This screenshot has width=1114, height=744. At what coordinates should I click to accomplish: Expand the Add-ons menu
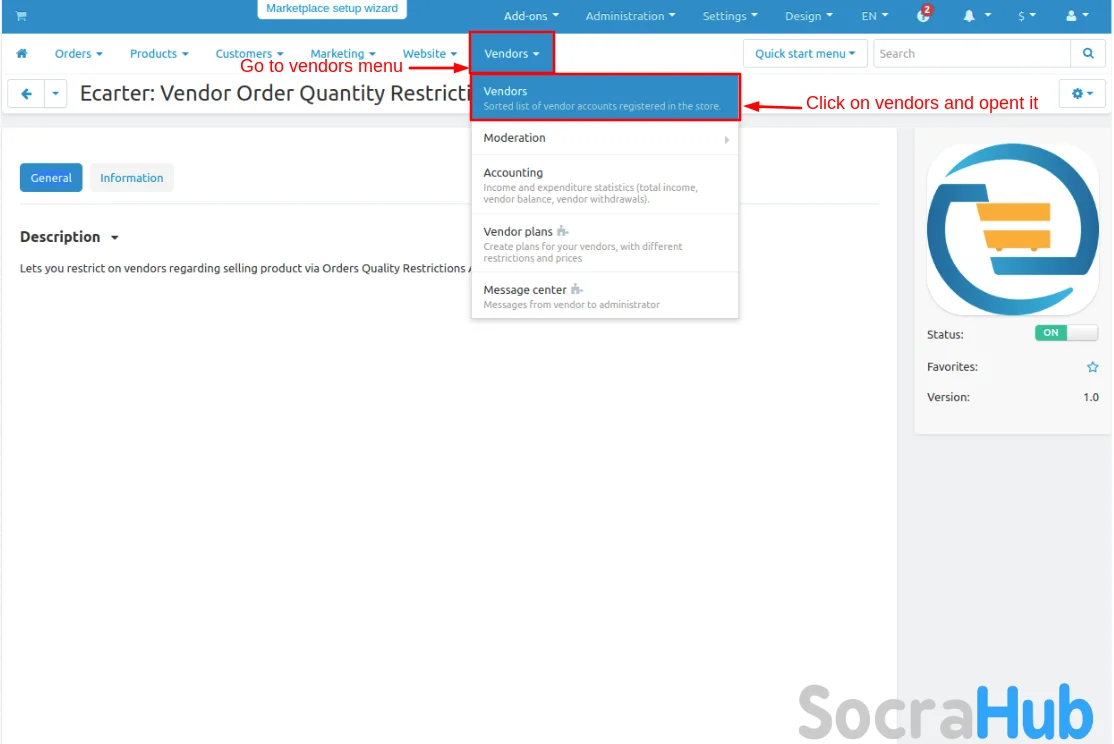click(x=531, y=16)
